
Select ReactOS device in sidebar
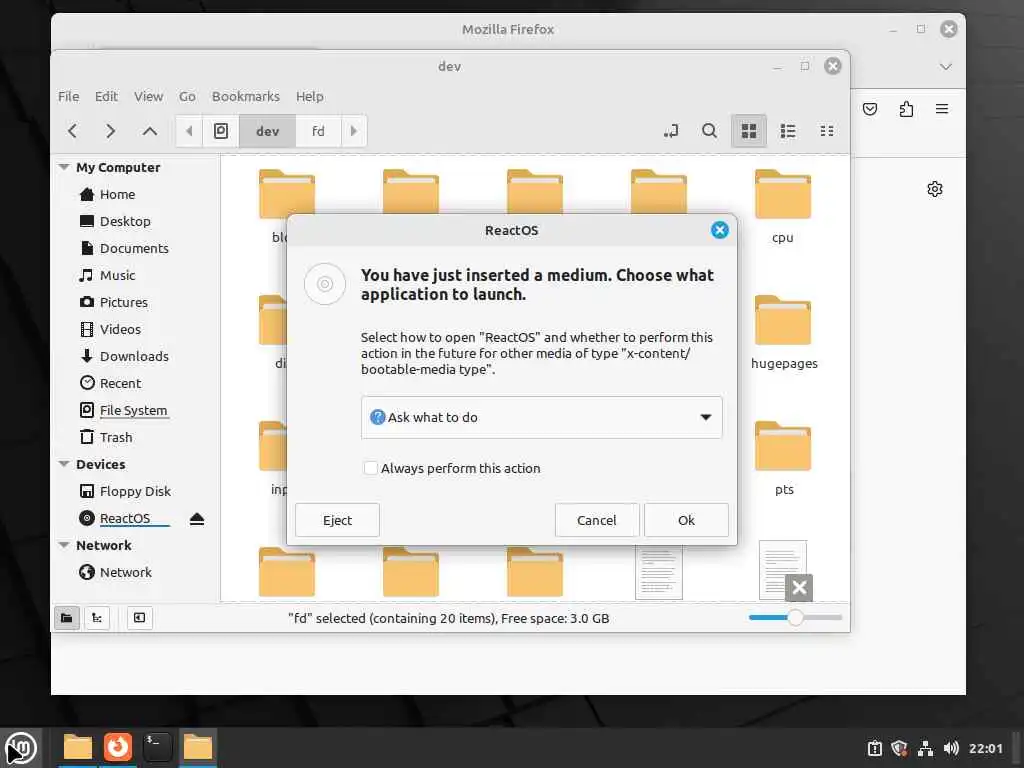125,519
